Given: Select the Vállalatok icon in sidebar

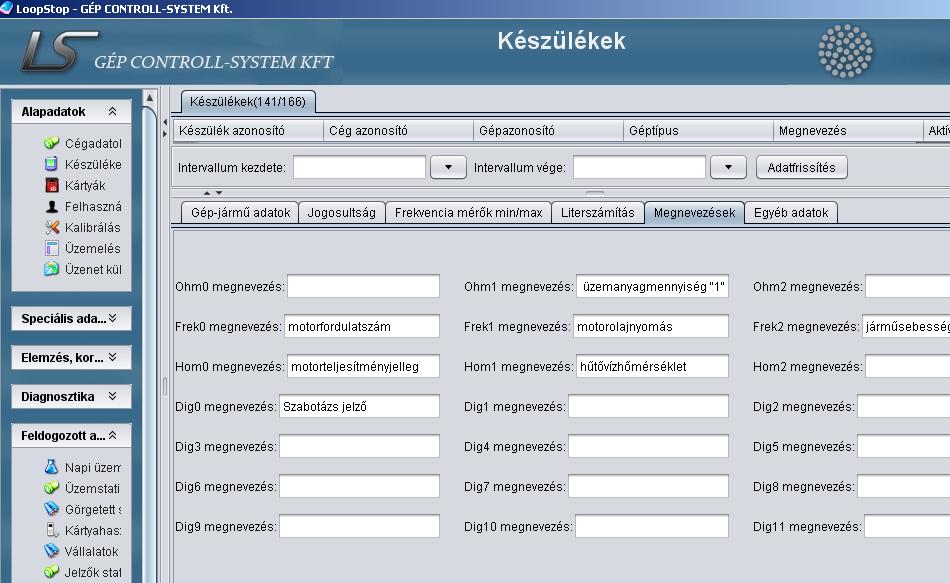Looking at the screenshot, I should point(52,552).
